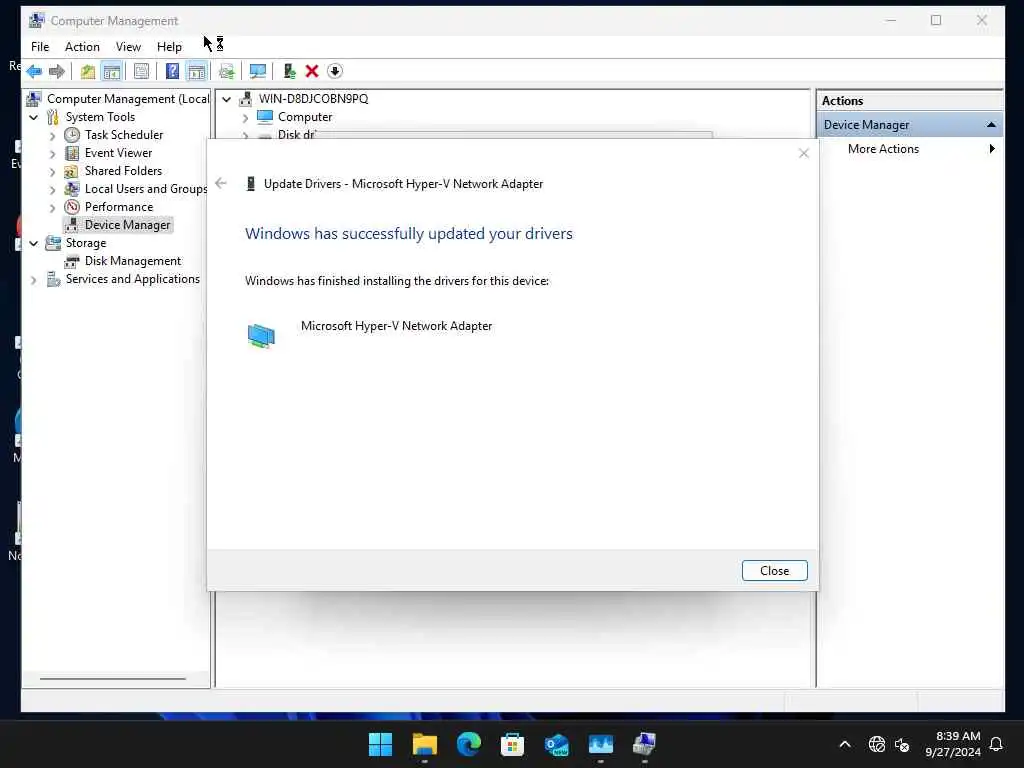The image size is (1024, 768).
Task: Expand the Shared Folders node
Action: pyautogui.click(x=52, y=171)
